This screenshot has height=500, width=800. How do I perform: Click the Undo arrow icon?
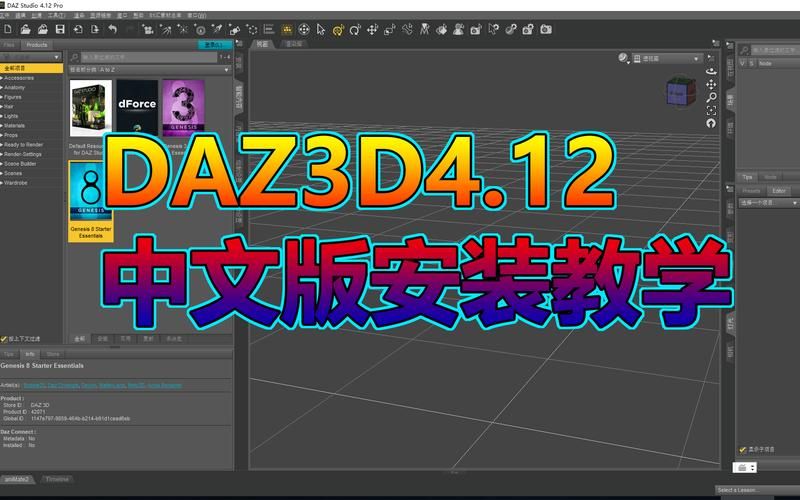coord(112,30)
